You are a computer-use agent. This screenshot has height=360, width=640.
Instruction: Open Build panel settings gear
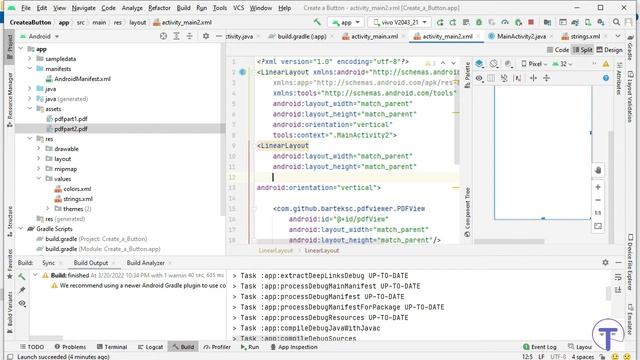point(605,262)
